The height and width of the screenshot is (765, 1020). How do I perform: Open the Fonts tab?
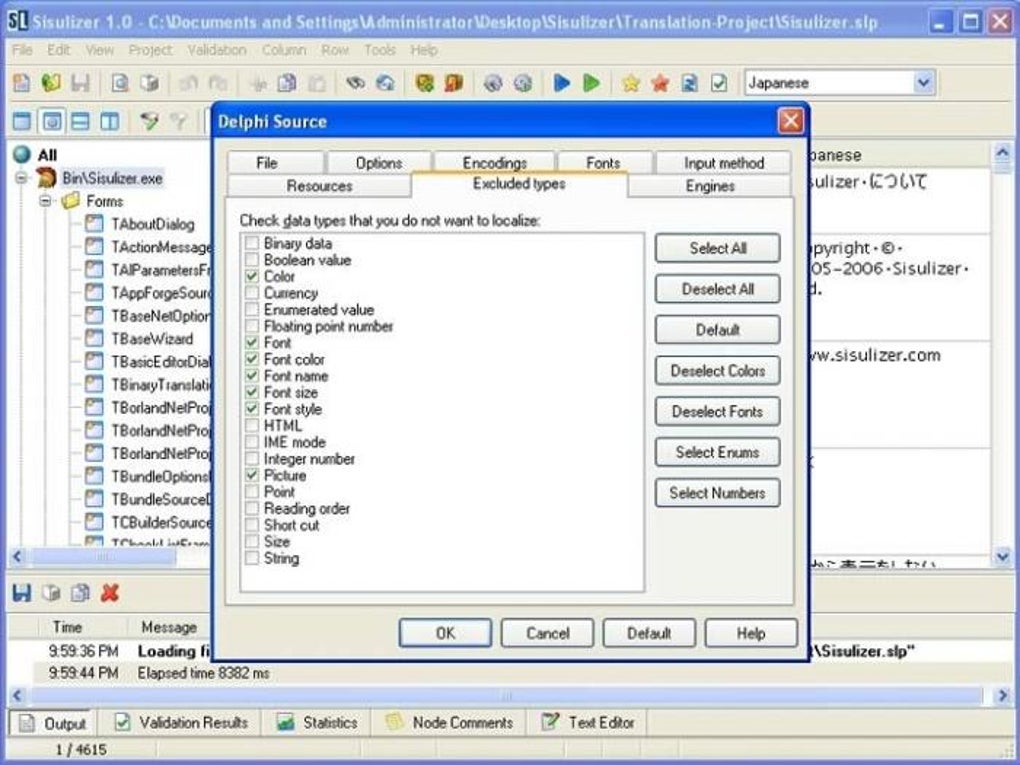click(603, 163)
